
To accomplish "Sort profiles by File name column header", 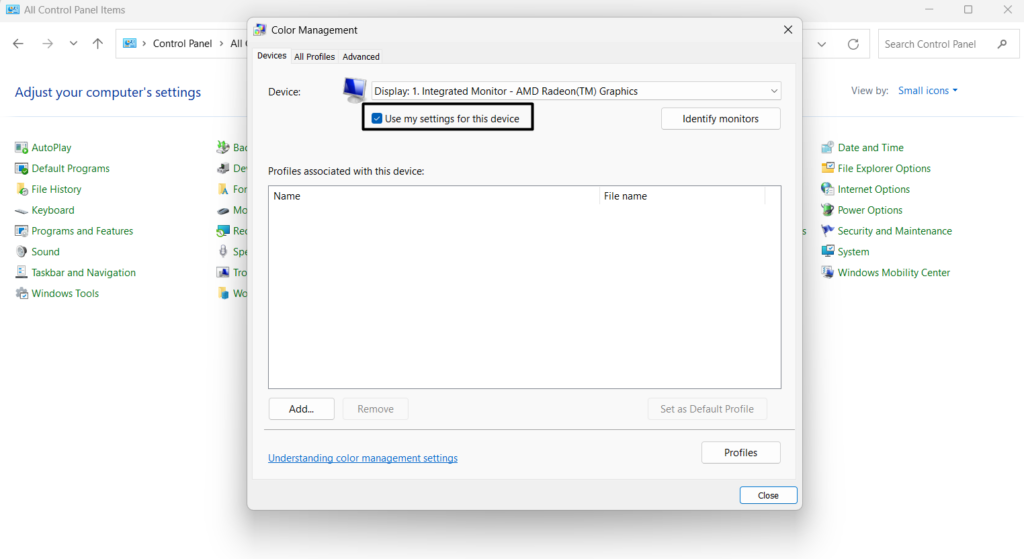I will (x=682, y=196).
